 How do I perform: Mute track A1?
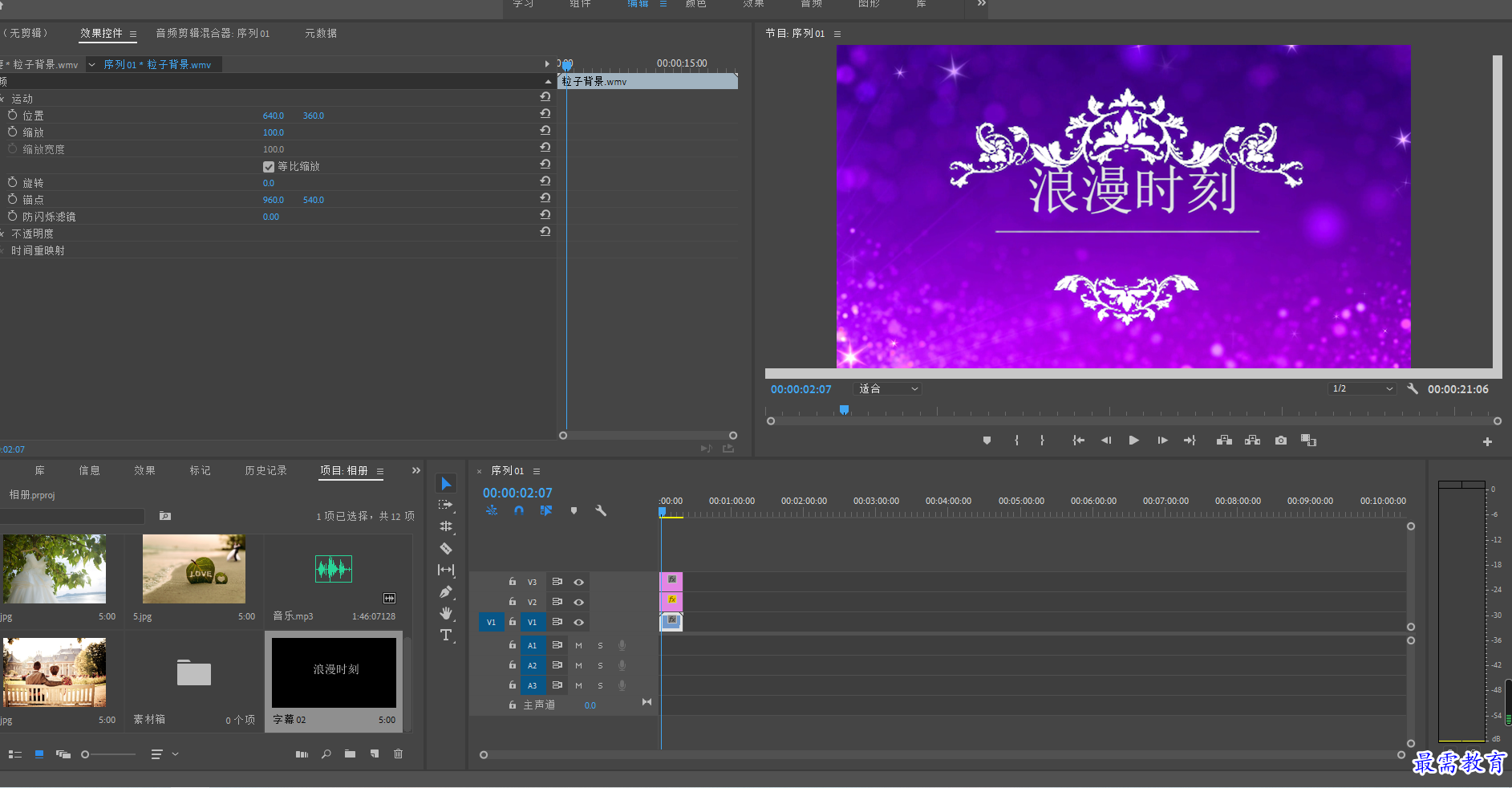coord(578,645)
